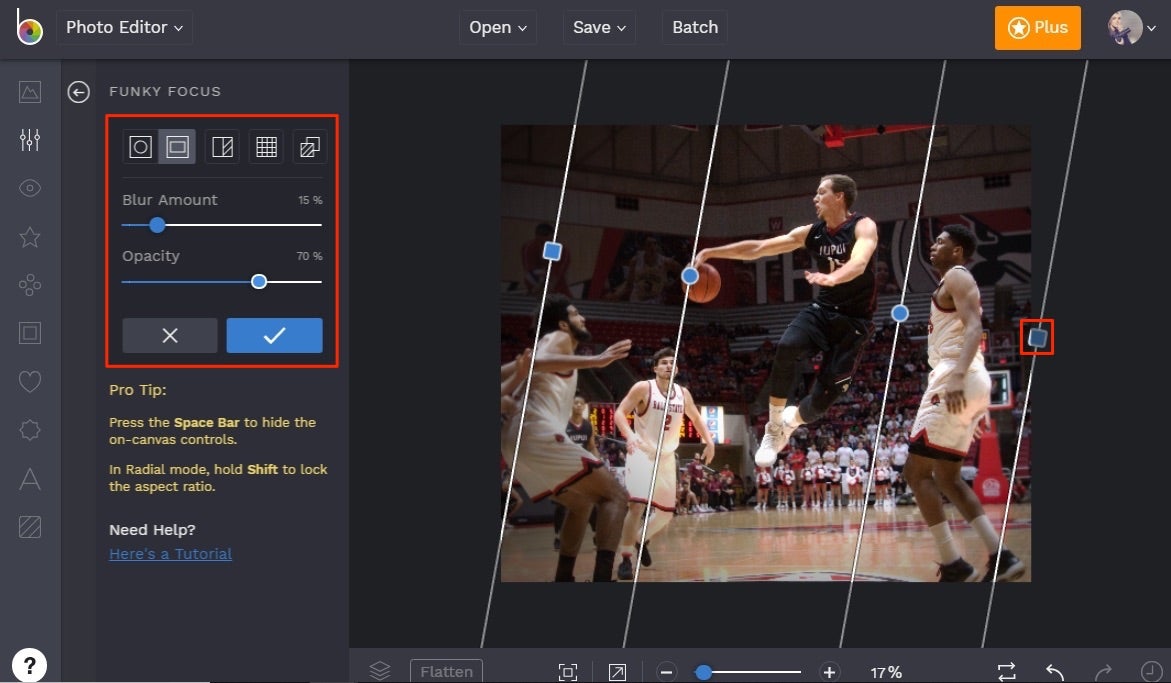
Task: Open the Textures panel in the sidebar
Action: [x=30, y=527]
